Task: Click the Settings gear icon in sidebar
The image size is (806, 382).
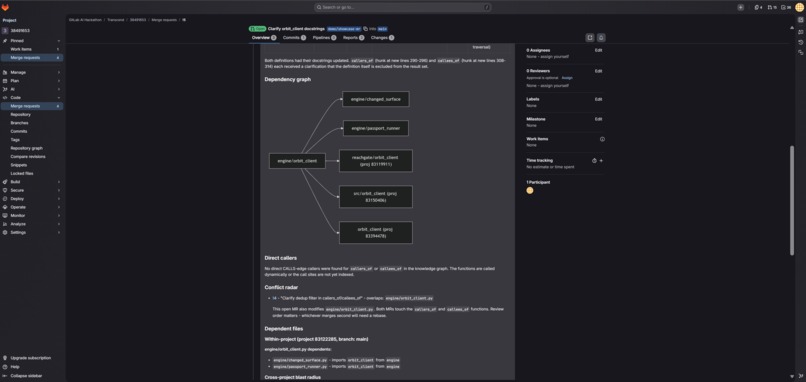Action: pyautogui.click(x=5, y=232)
